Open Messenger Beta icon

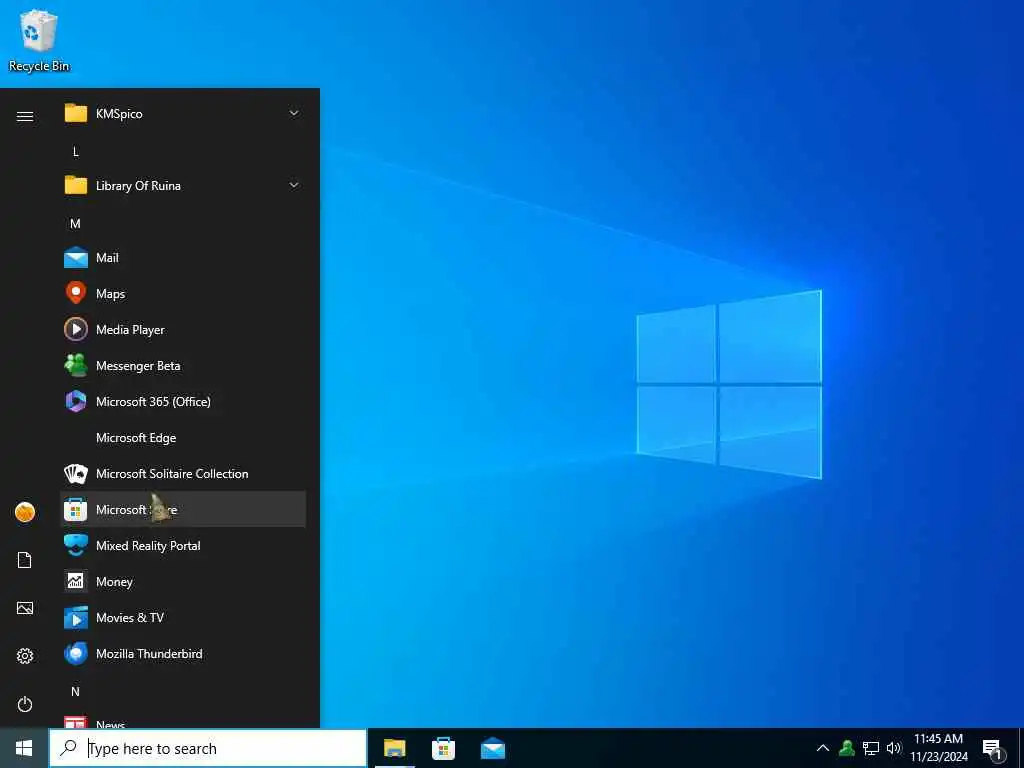[x=76, y=365]
